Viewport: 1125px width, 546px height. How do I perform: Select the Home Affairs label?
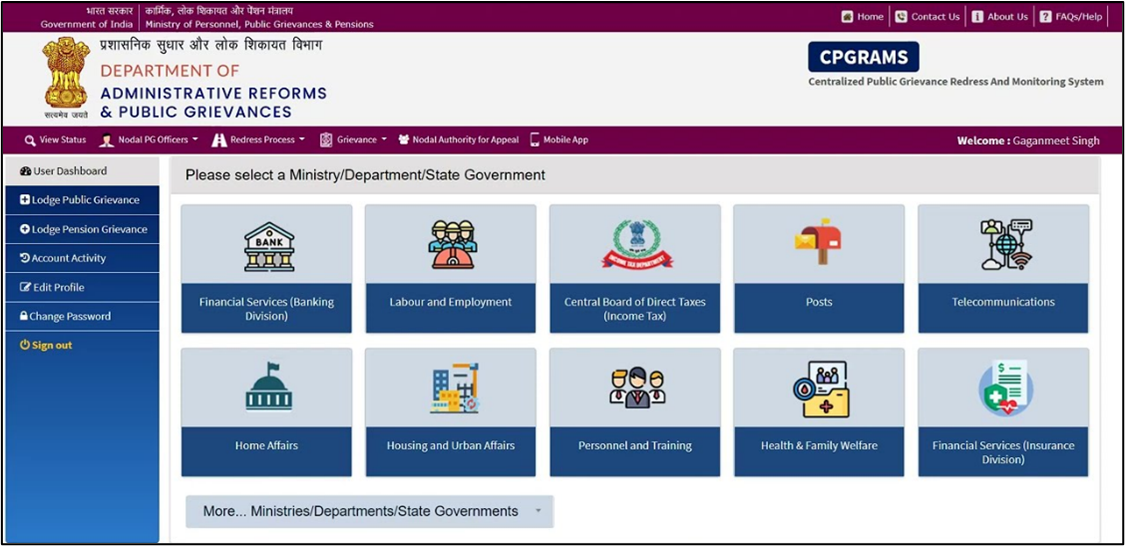click(266, 446)
